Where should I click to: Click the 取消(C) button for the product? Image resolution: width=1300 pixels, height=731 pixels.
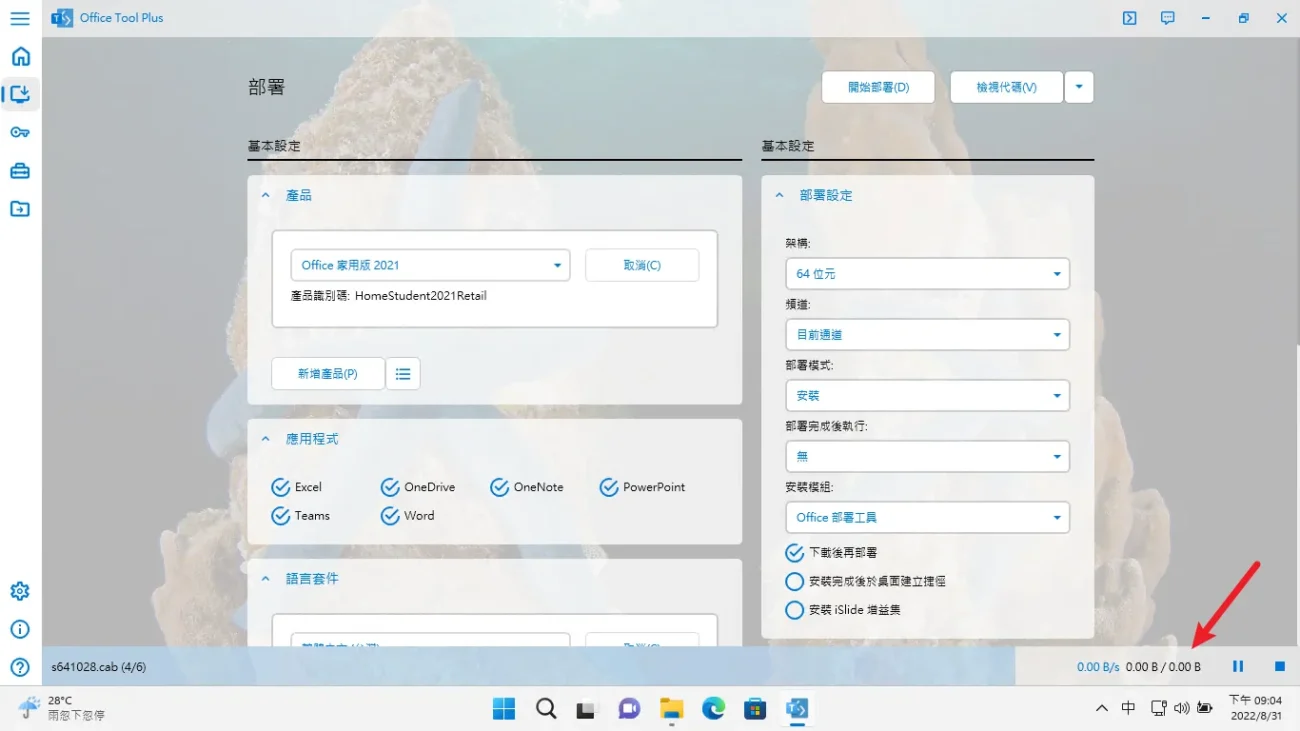pos(641,264)
